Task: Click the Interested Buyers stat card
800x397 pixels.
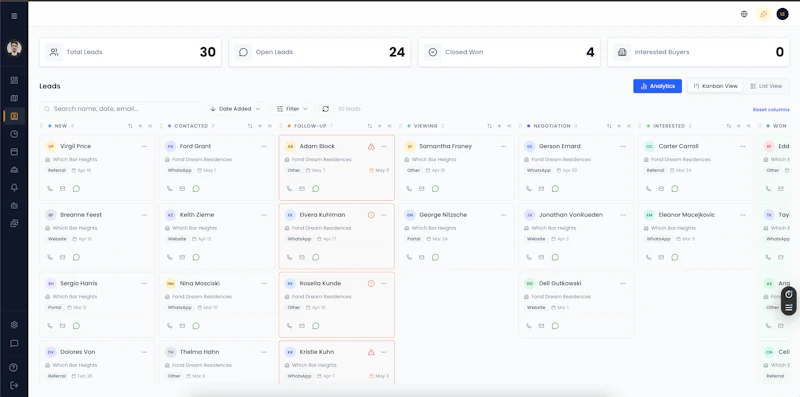Action: pos(698,52)
